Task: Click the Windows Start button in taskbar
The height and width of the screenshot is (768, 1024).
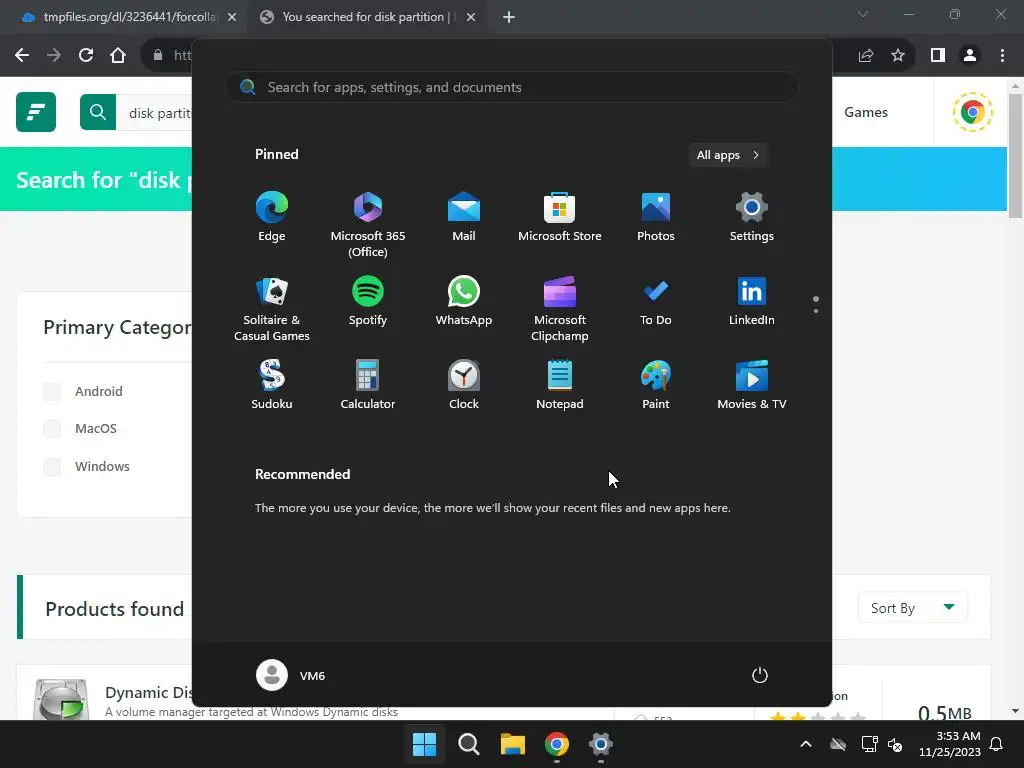Action: tap(424, 744)
